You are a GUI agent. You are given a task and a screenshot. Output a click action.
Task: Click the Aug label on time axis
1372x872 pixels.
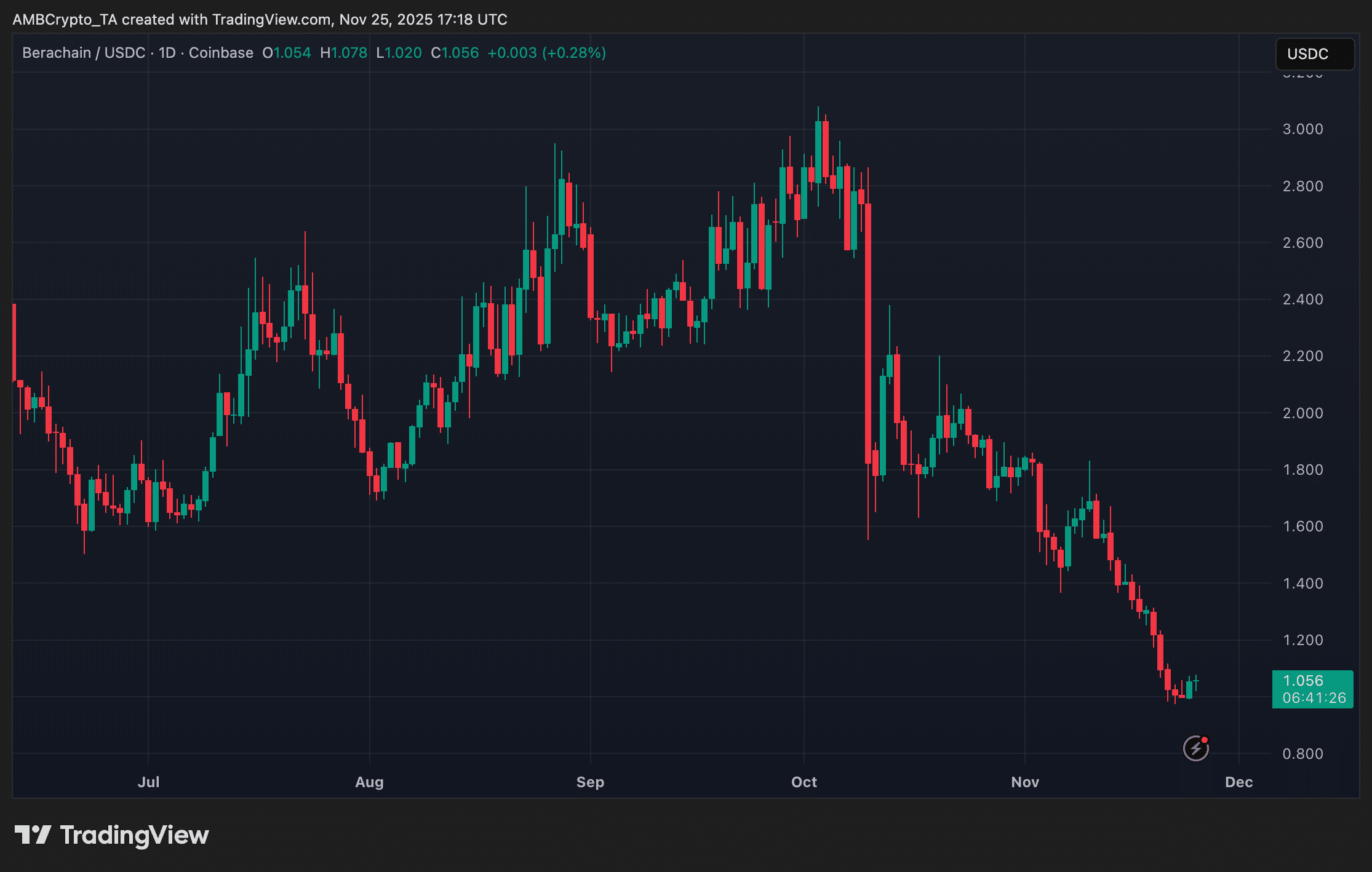(369, 782)
